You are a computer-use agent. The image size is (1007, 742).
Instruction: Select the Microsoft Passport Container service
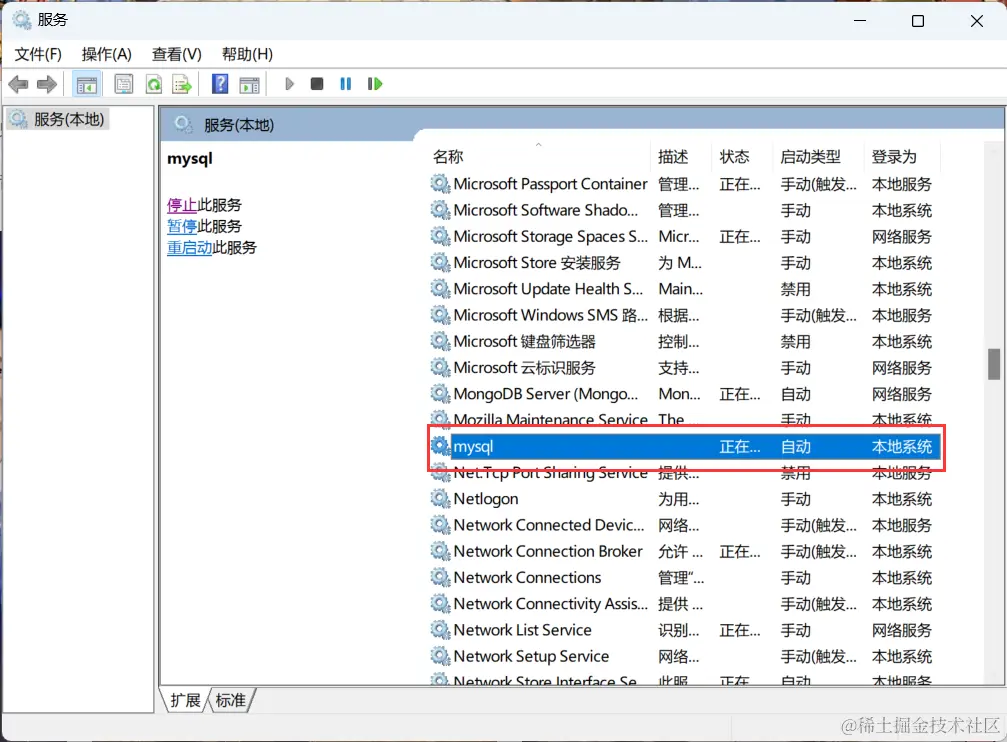[x=684, y=184]
